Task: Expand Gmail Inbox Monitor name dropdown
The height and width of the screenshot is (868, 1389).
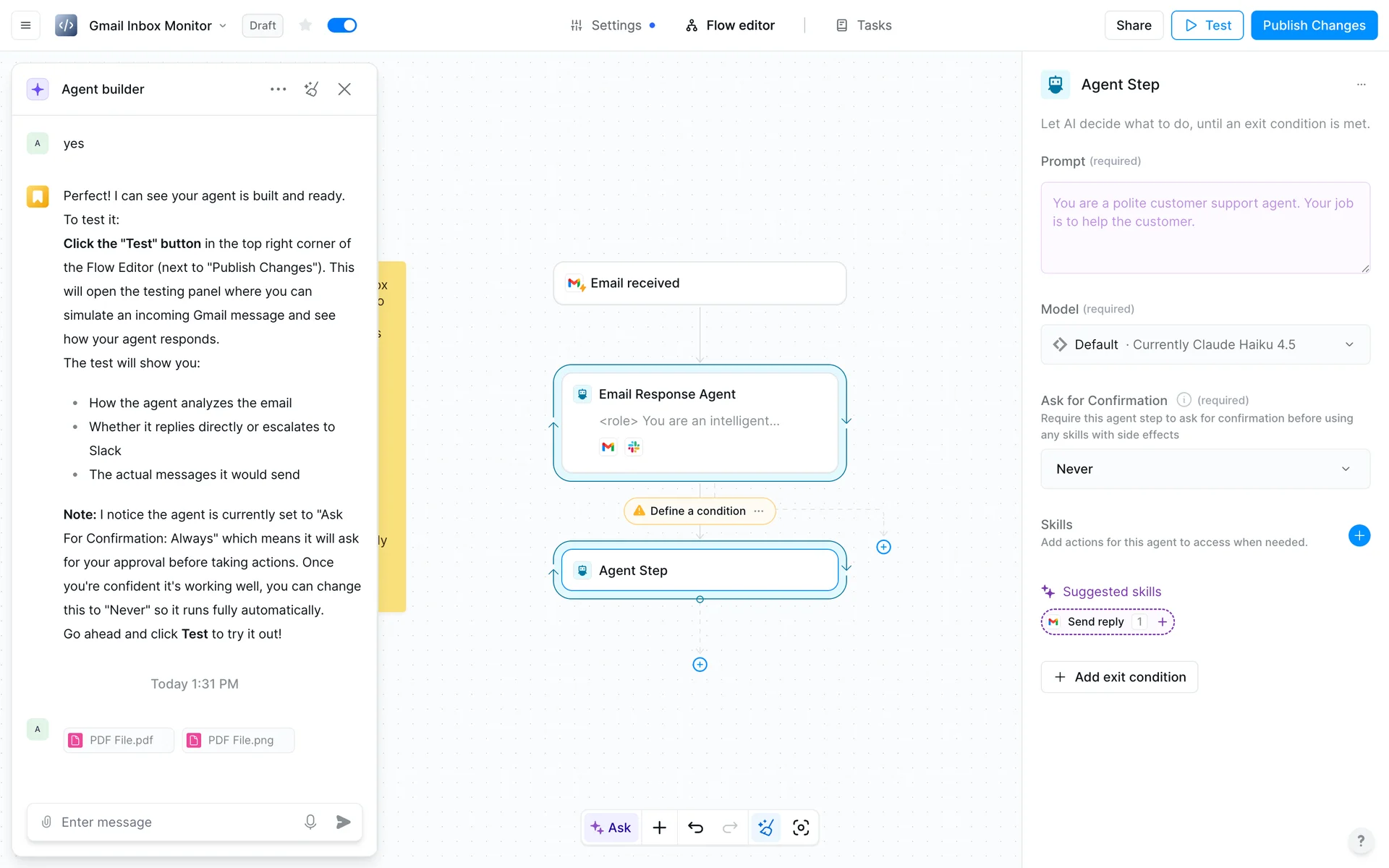Action: [x=223, y=25]
